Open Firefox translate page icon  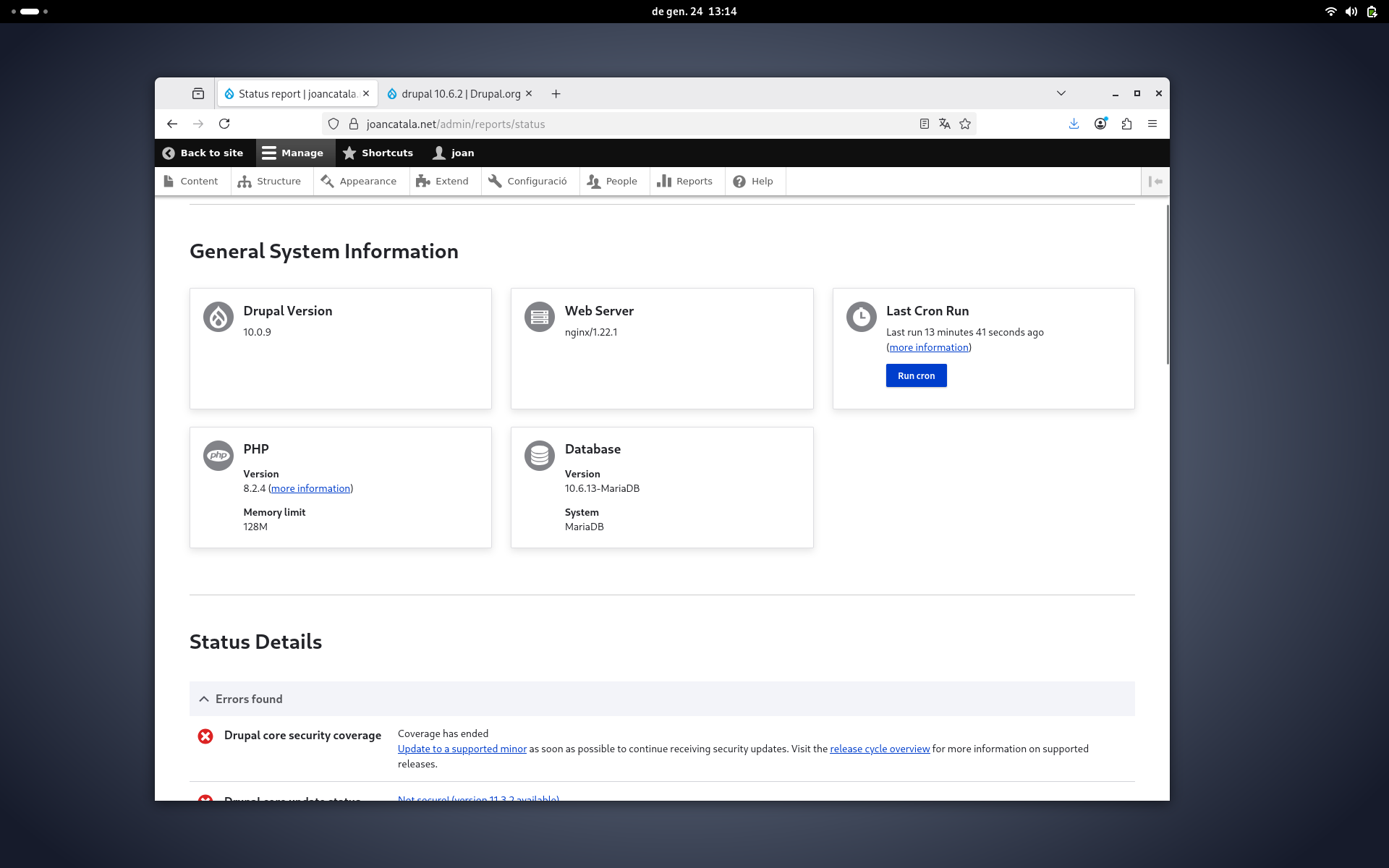click(x=944, y=124)
